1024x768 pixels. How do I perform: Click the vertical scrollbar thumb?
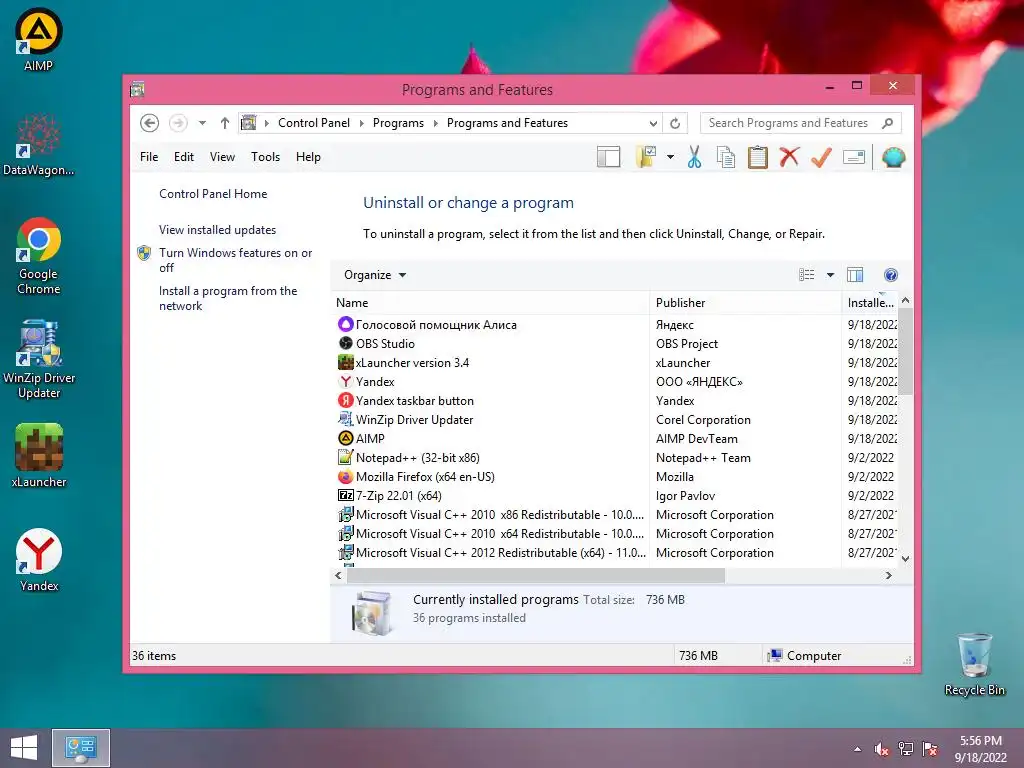tap(905, 351)
